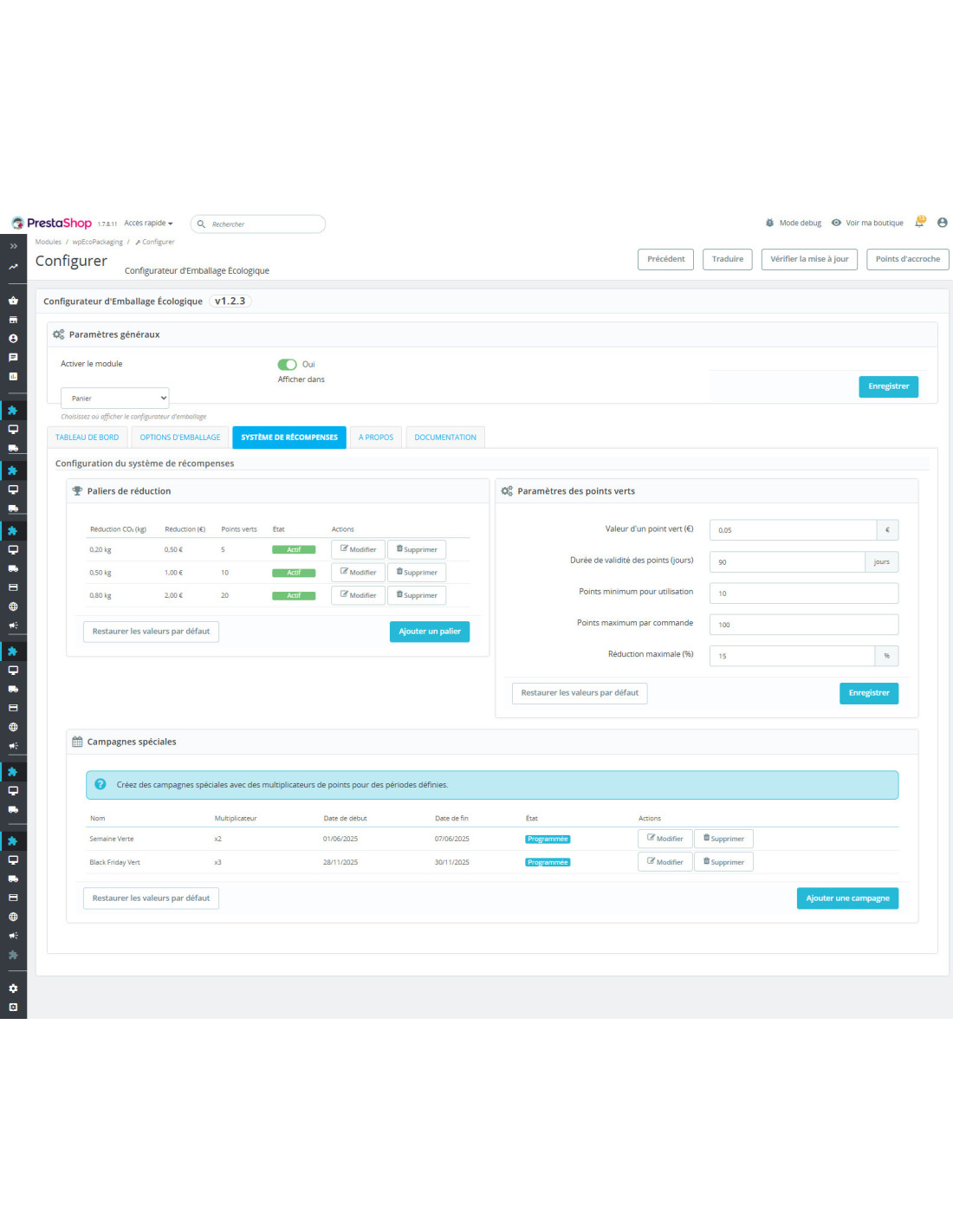Toggle the Activer le module switch

287,365
